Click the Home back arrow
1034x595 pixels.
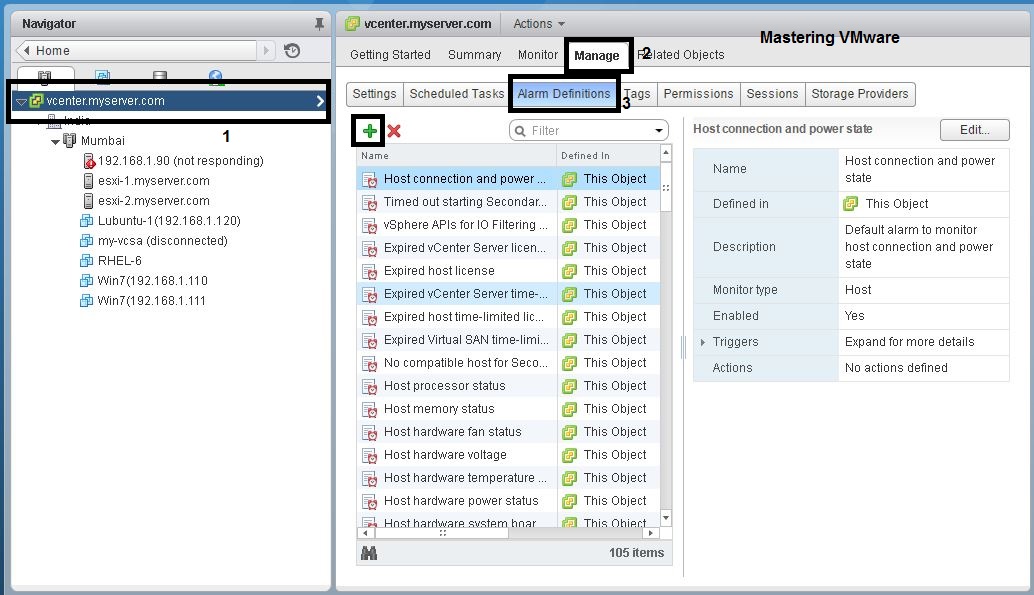coord(26,50)
